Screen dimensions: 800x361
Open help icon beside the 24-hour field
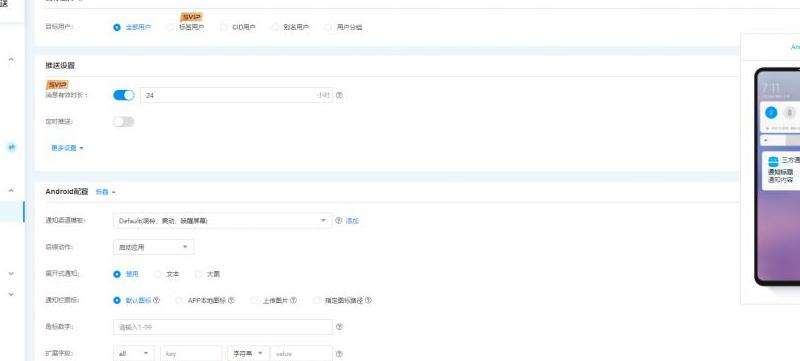point(339,95)
